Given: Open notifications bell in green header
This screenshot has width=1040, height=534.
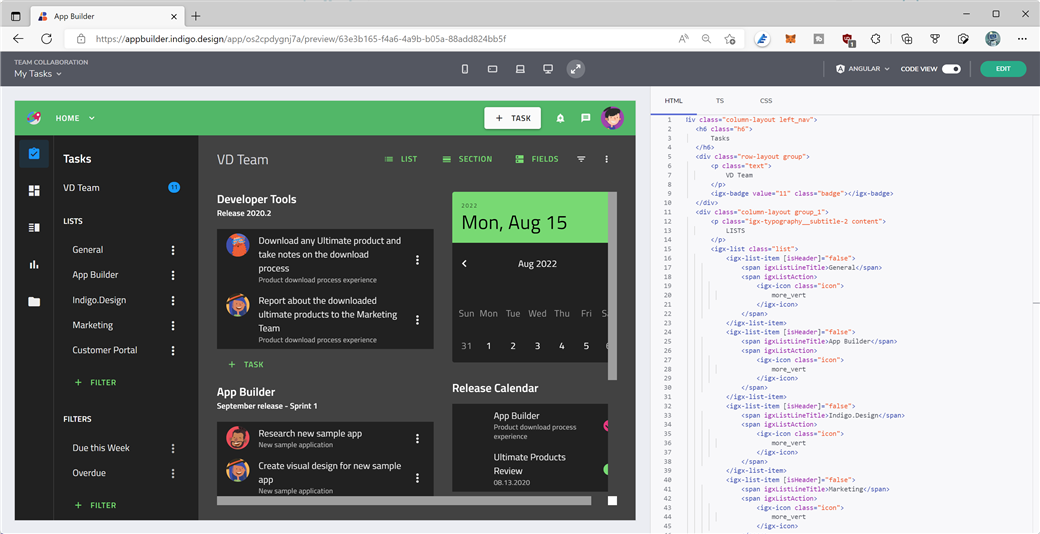Looking at the screenshot, I should [x=560, y=118].
